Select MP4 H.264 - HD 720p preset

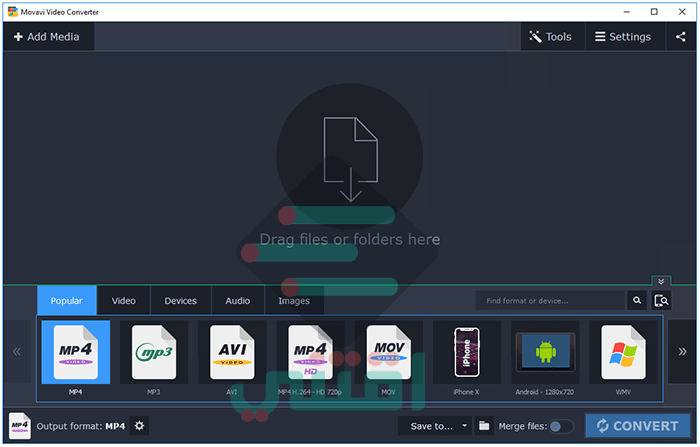pyautogui.click(x=310, y=352)
